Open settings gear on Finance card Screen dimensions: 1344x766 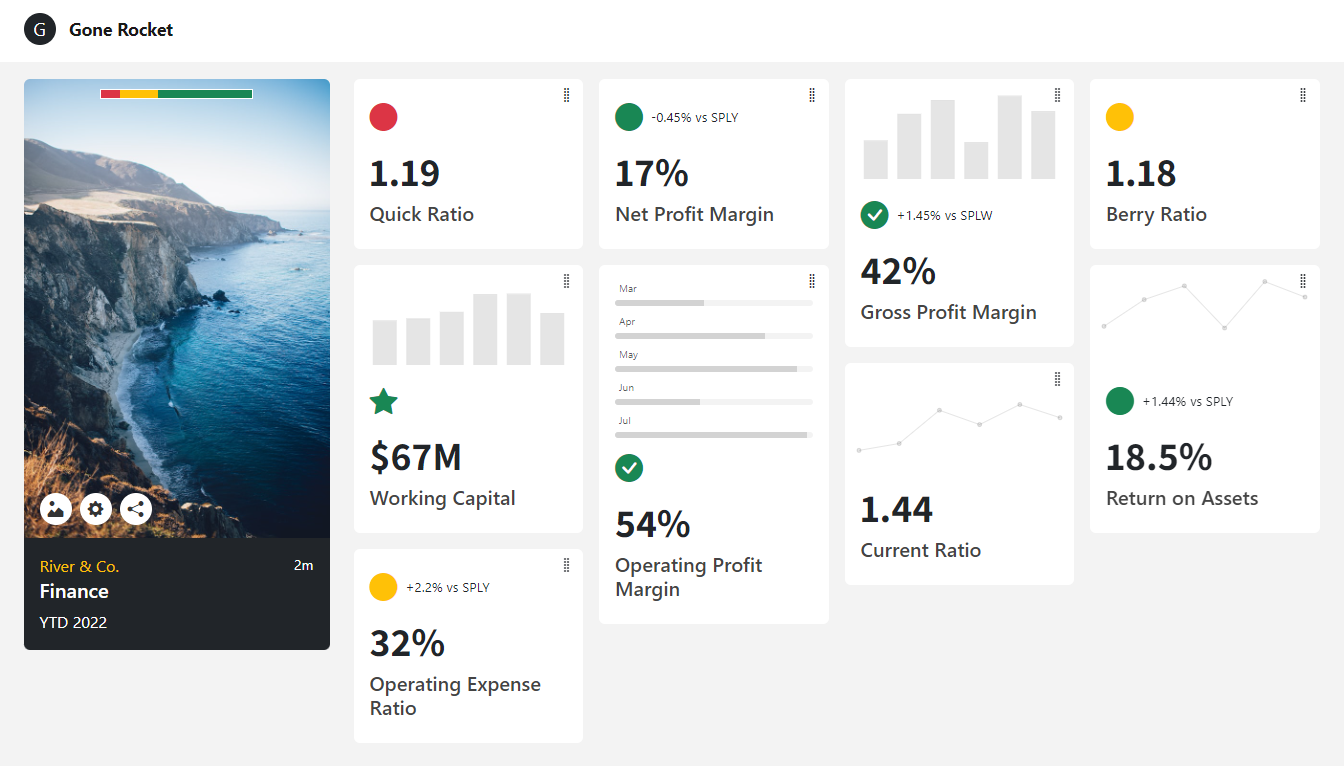pos(96,509)
